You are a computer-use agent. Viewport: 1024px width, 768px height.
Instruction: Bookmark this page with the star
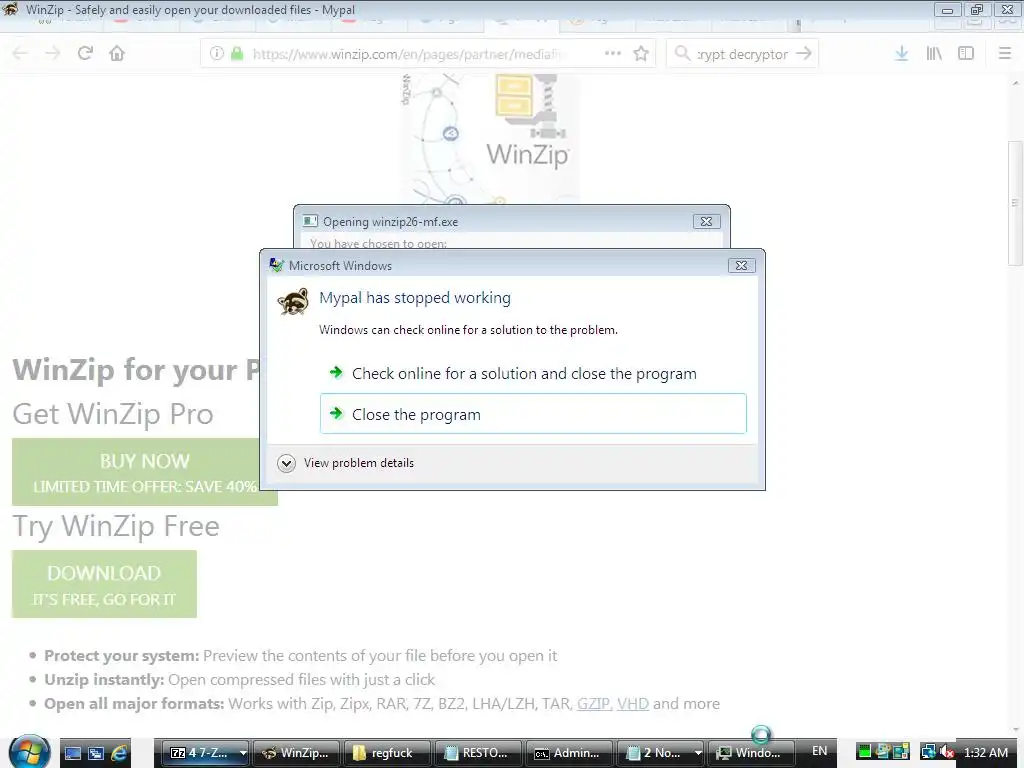641,54
